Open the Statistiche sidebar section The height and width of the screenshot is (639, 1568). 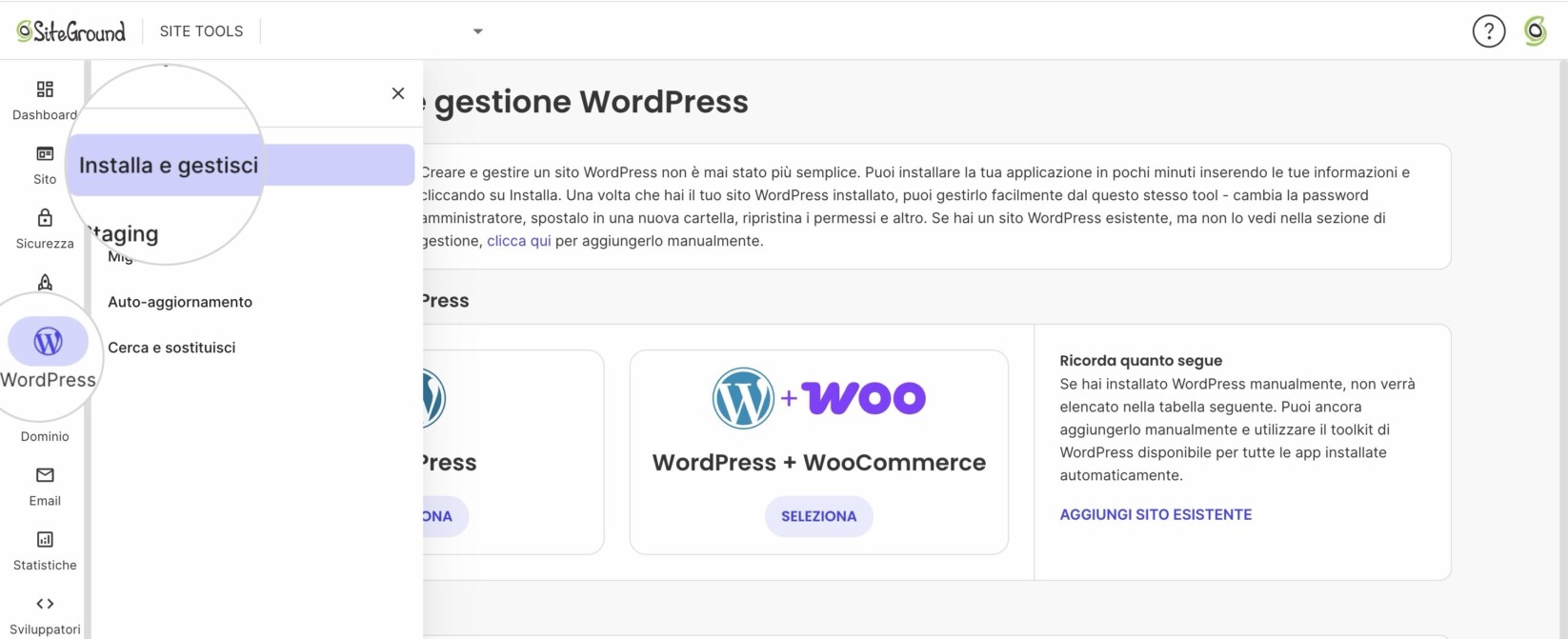pyautogui.click(x=45, y=550)
